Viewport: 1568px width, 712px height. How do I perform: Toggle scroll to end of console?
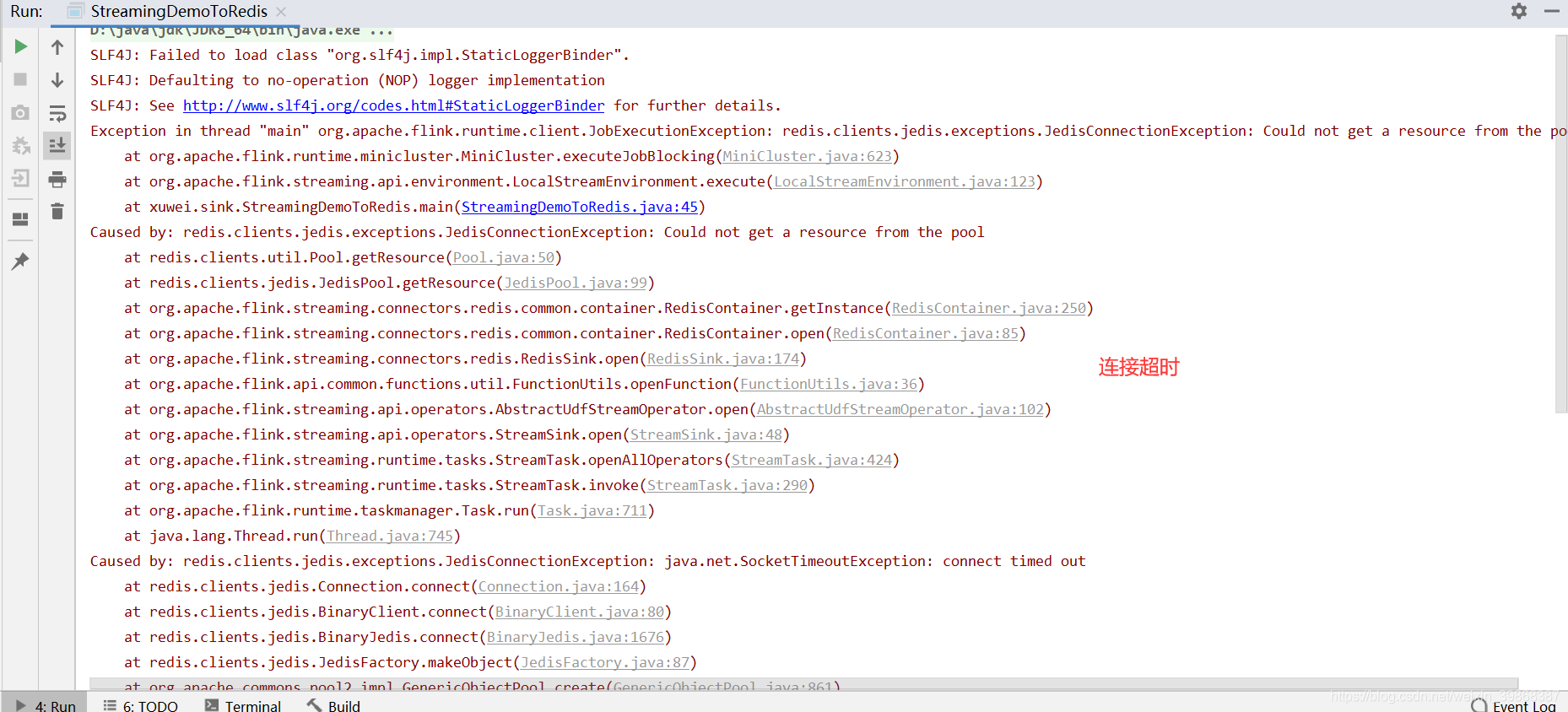57,145
